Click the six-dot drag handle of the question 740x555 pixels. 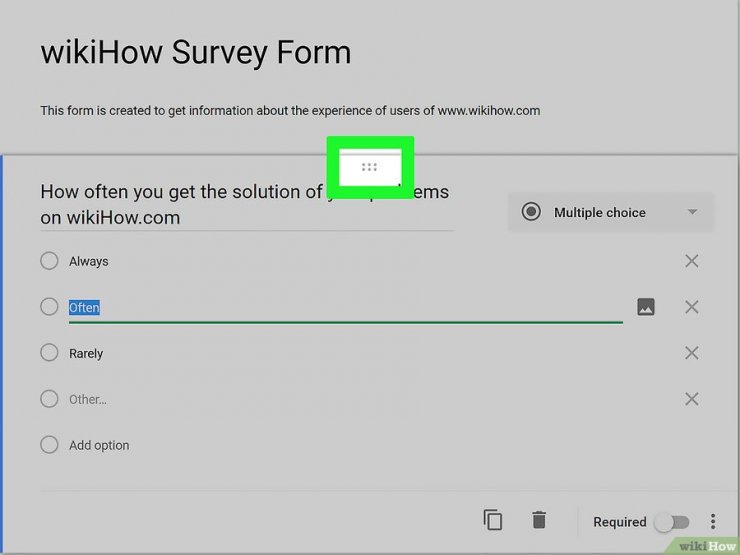tap(369, 167)
